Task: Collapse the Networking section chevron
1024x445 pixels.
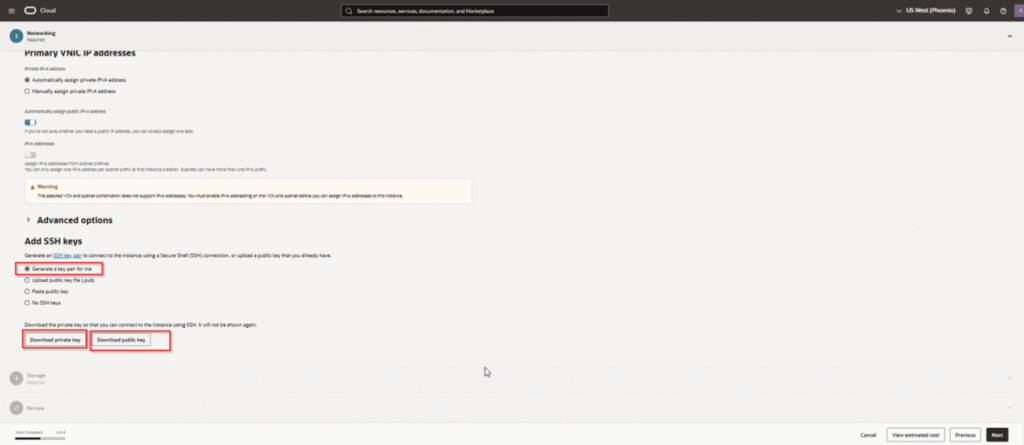Action: (x=1008, y=36)
